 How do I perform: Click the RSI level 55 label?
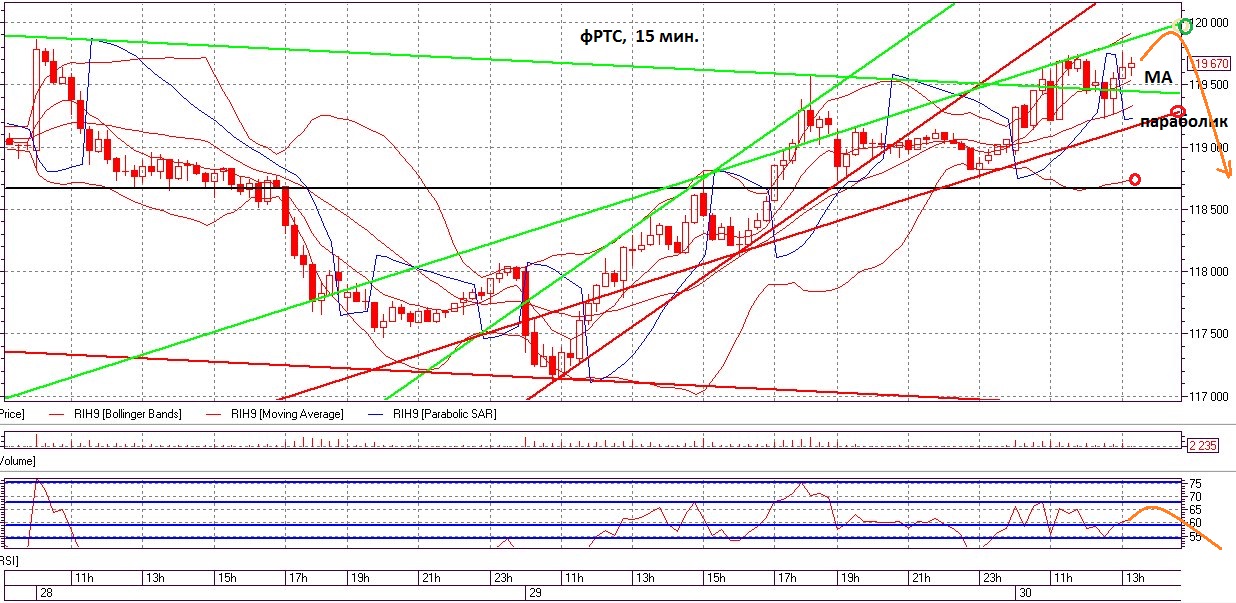click(1194, 537)
